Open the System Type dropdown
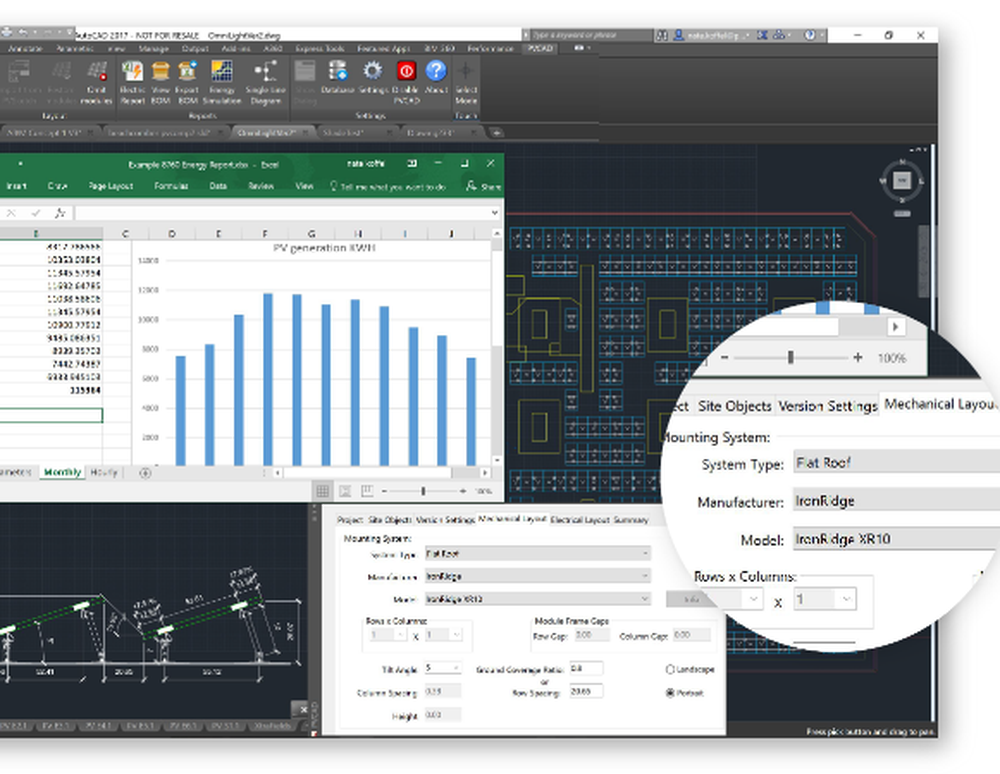 coord(538,553)
